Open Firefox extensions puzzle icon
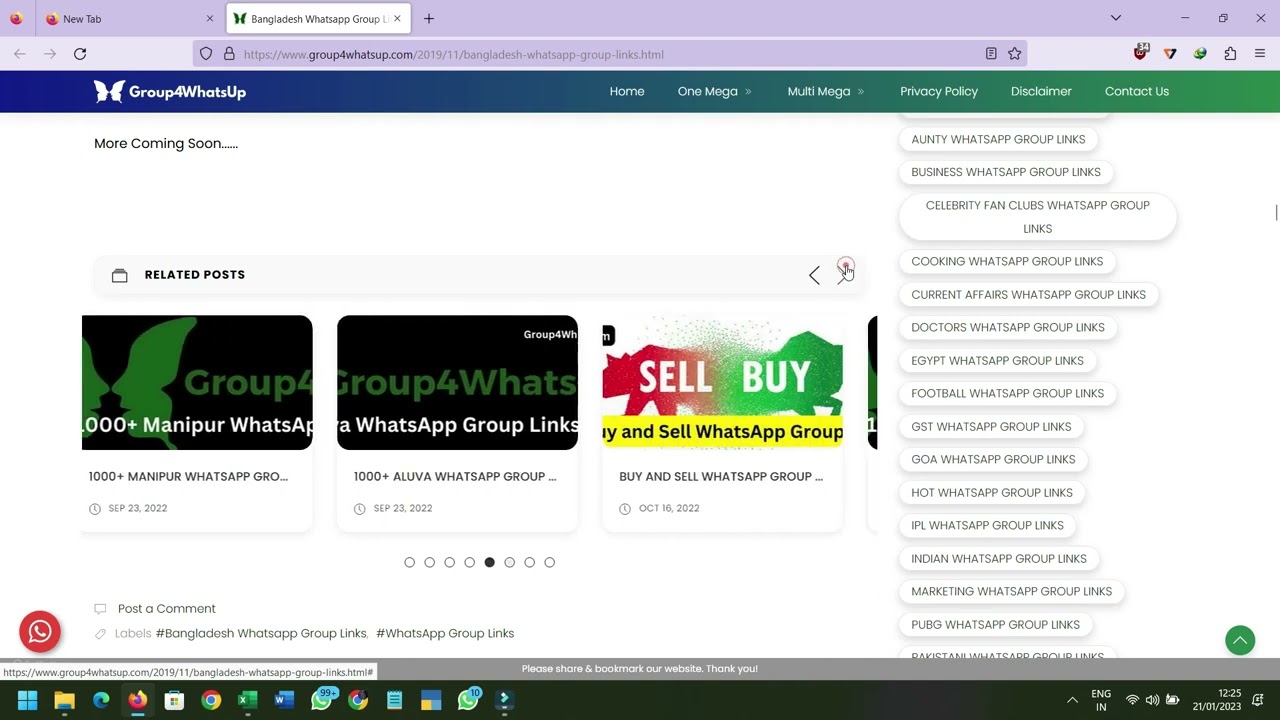Viewport: 1280px width, 720px height. tap(1230, 54)
